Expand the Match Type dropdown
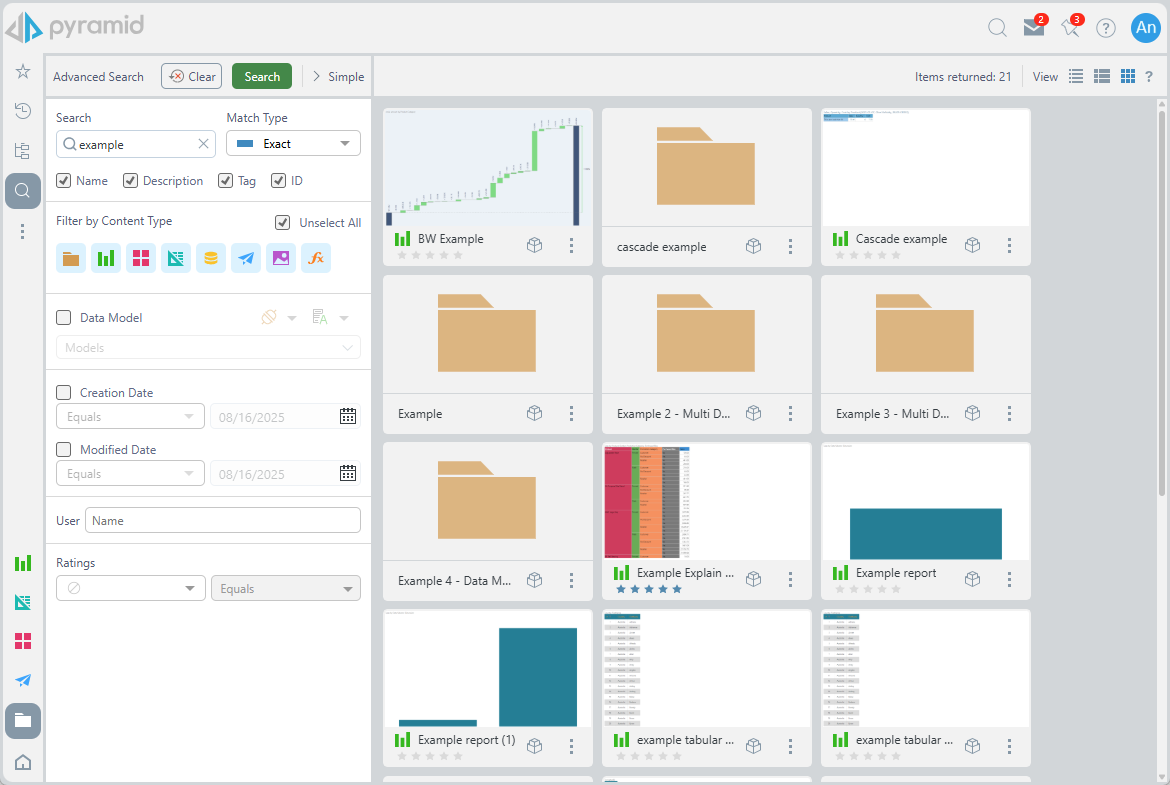 click(x=293, y=144)
